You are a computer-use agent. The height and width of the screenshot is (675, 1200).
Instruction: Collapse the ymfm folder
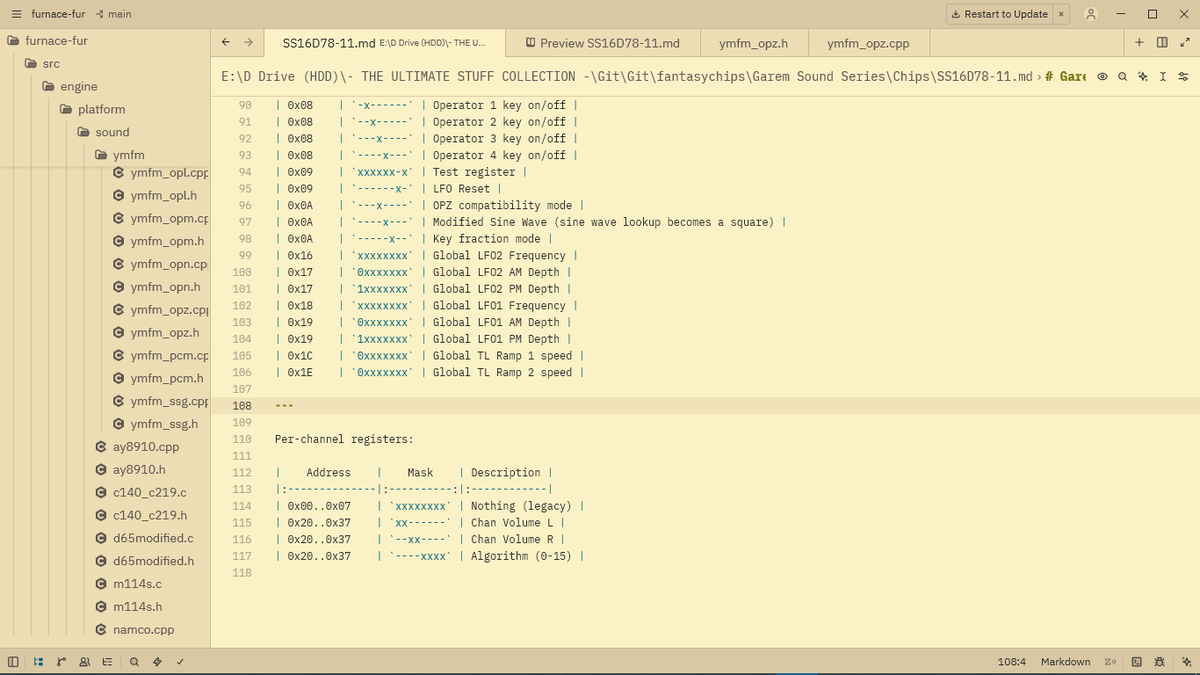click(129, 155)
